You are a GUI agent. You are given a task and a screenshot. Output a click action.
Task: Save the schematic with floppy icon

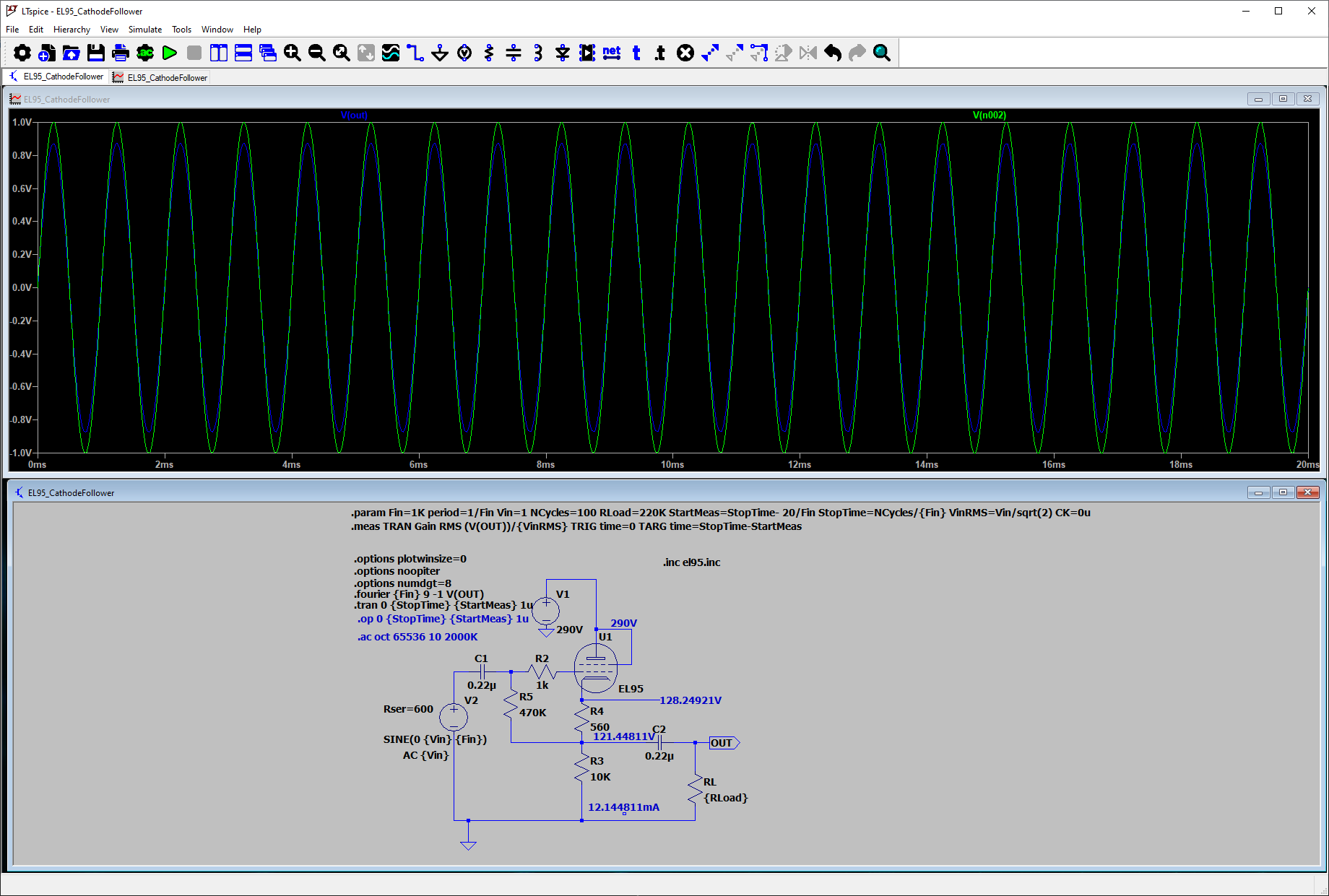pyautogui.click(x=96, y=53)
